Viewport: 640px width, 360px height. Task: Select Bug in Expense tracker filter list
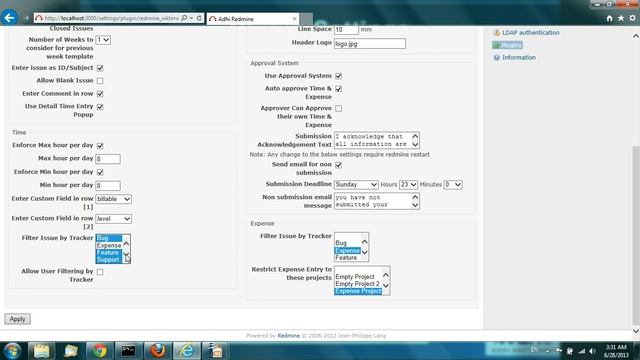[341, 243]
